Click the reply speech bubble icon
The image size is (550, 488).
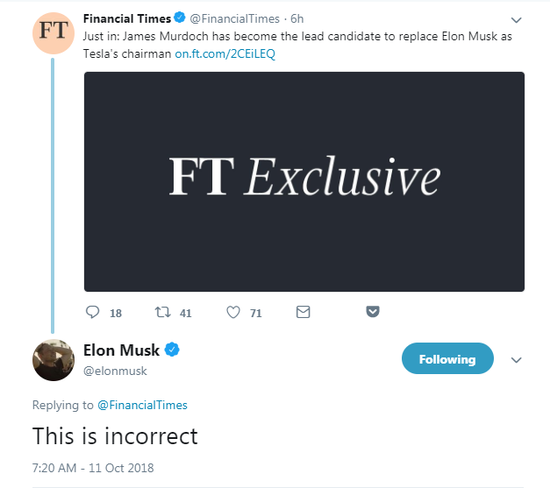pos(93,312)
